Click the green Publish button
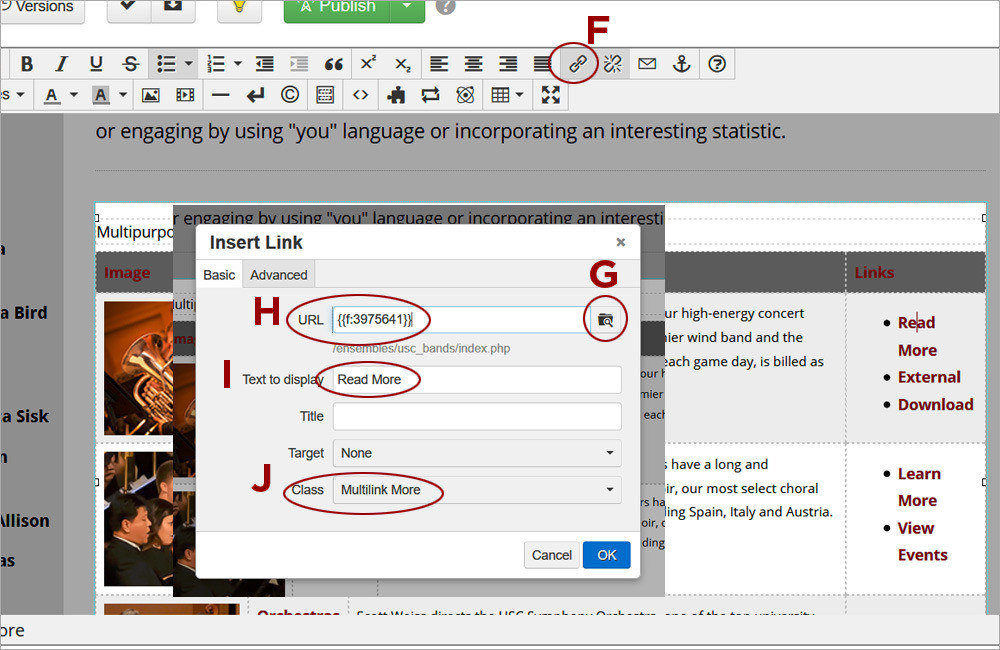This screenshot has height=650, width=1000. pyautogui.click(x=337, y=8)
